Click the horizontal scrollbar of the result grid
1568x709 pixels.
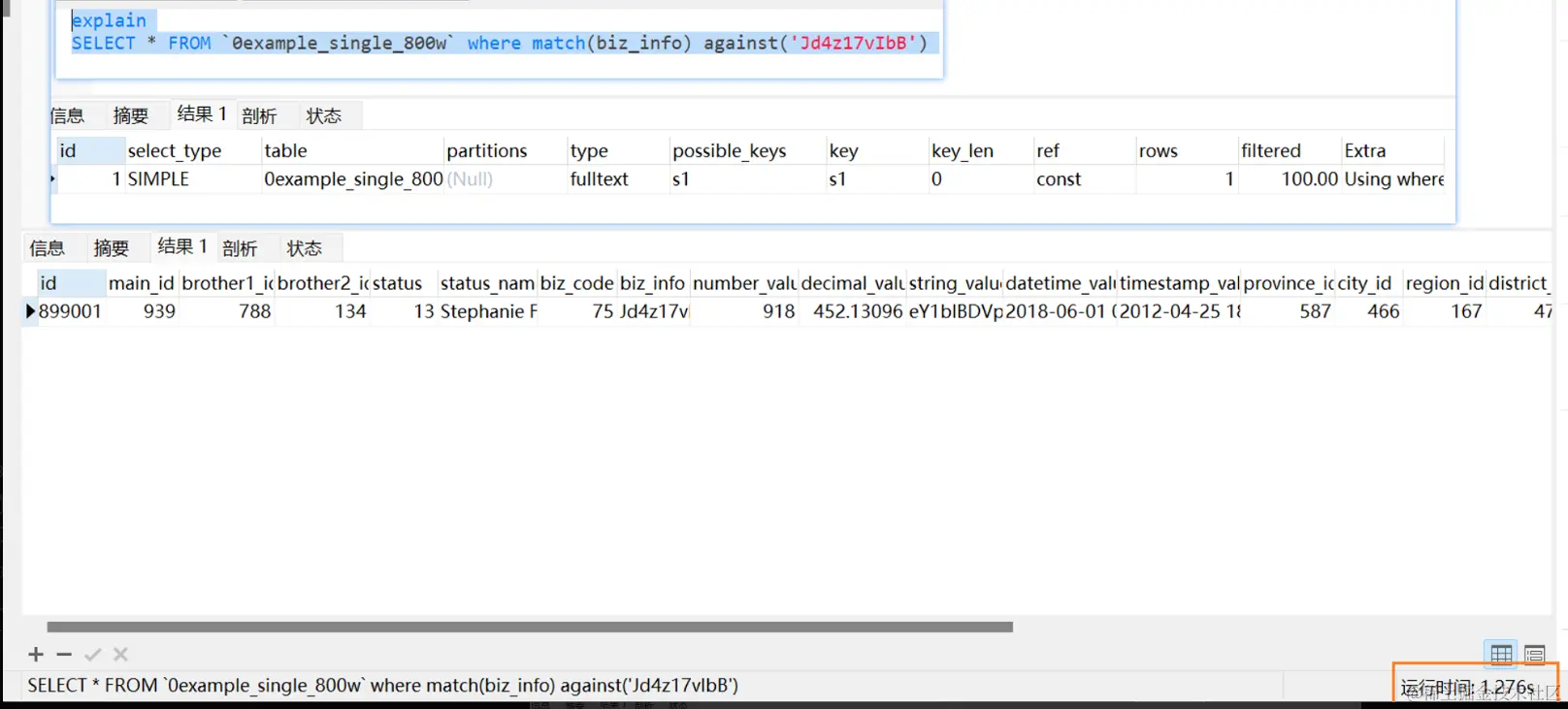click(x=530, y=628)
